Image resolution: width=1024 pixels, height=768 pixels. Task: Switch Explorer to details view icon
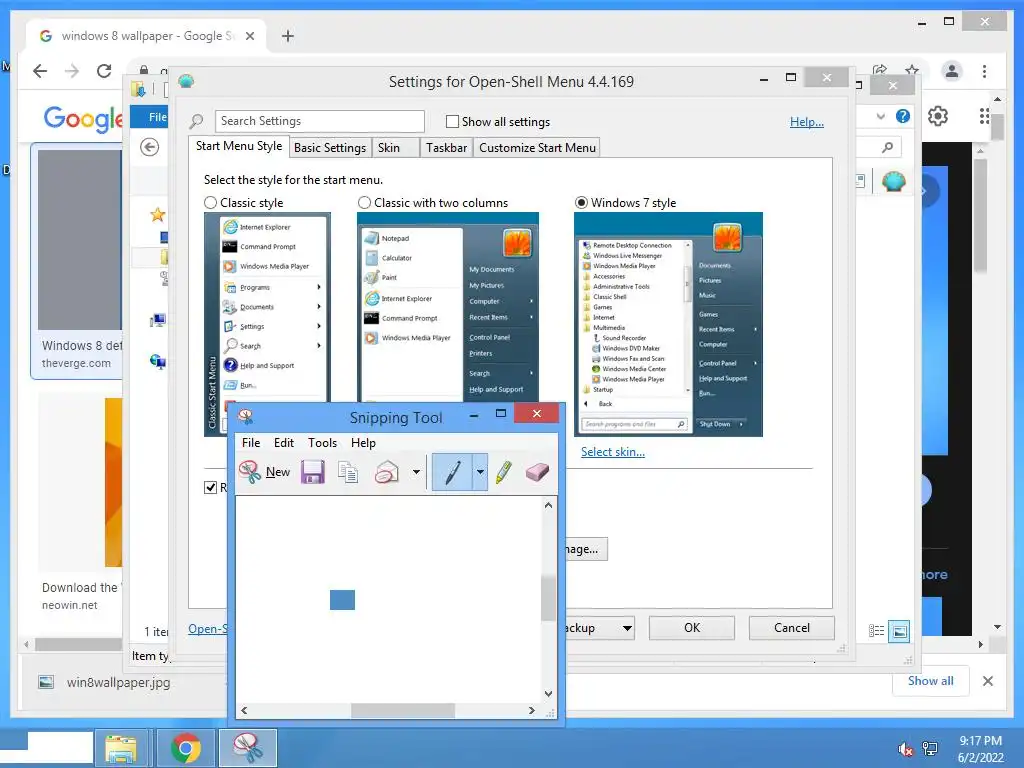pos(876,631)
